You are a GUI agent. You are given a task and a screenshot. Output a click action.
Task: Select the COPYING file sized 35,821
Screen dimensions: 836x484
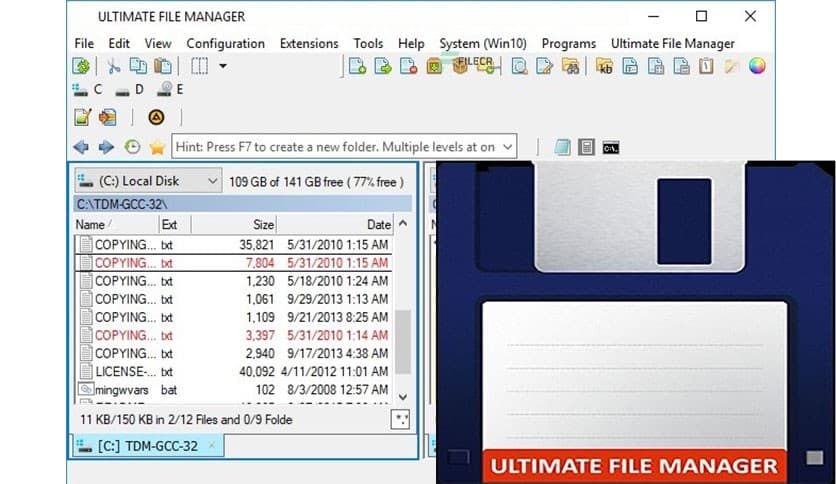pos(234,245)
